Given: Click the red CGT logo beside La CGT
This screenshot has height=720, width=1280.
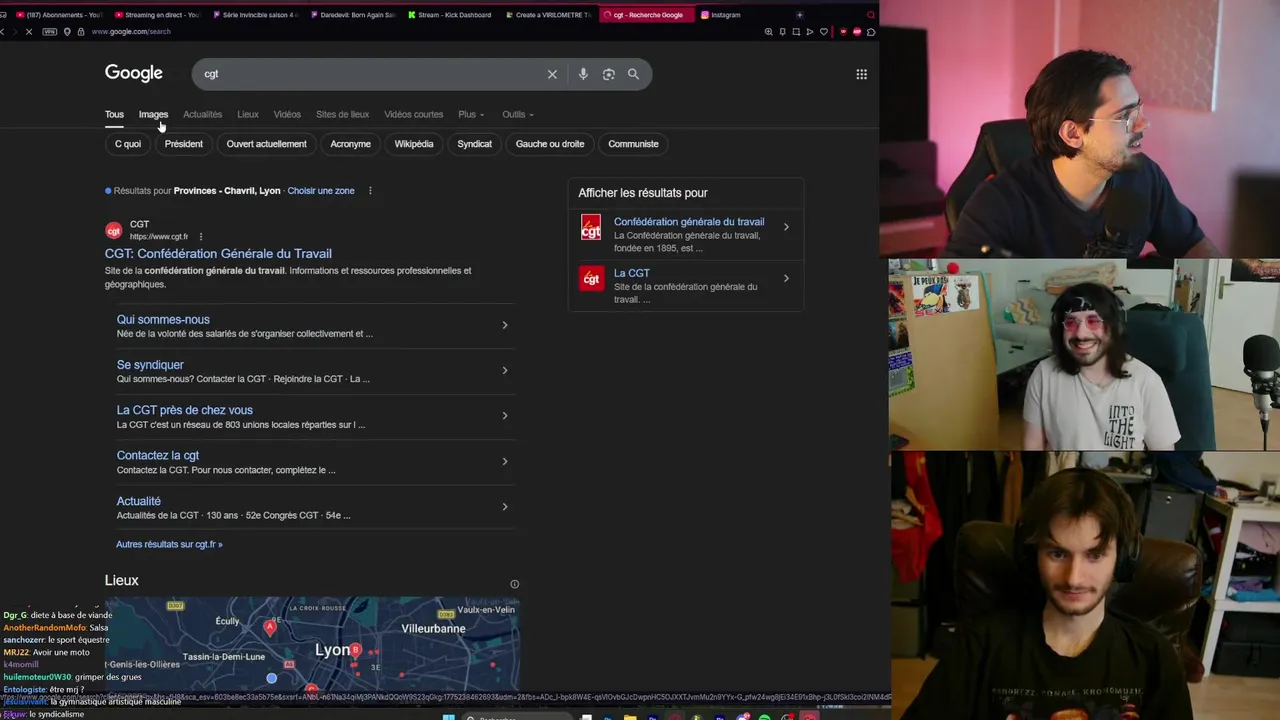Looking at the screenshot, I should [591, 279].
